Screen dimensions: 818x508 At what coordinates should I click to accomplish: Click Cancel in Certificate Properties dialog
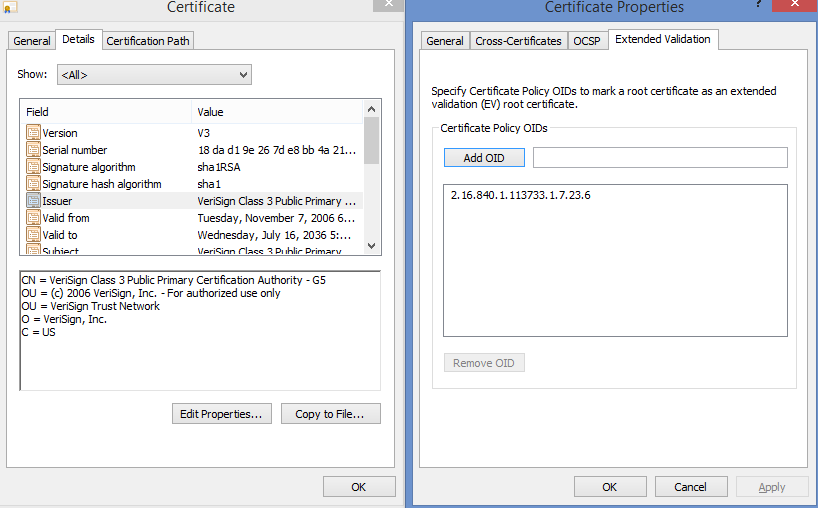point(691,487)
